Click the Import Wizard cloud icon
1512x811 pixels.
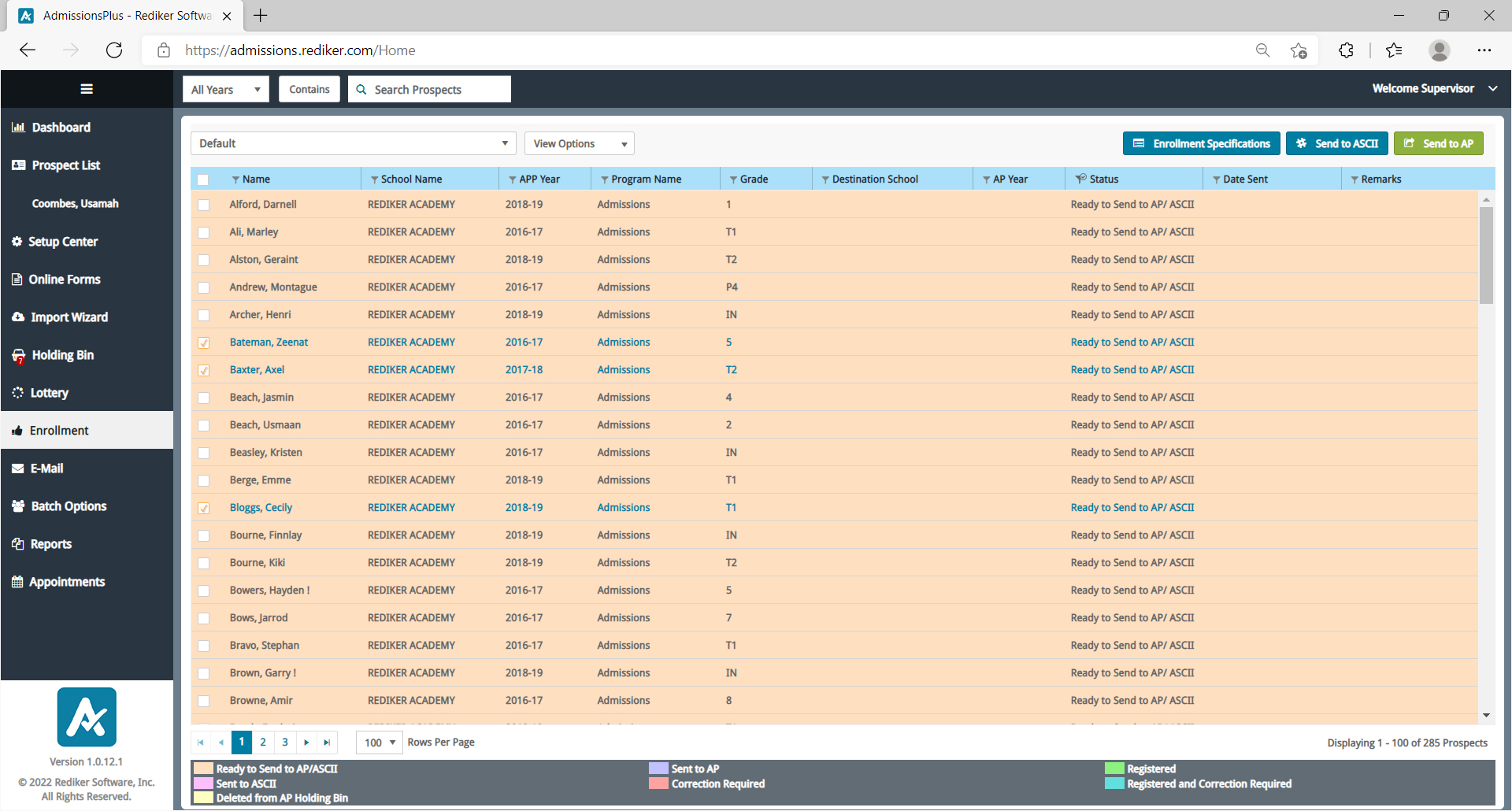pos(18,317)
